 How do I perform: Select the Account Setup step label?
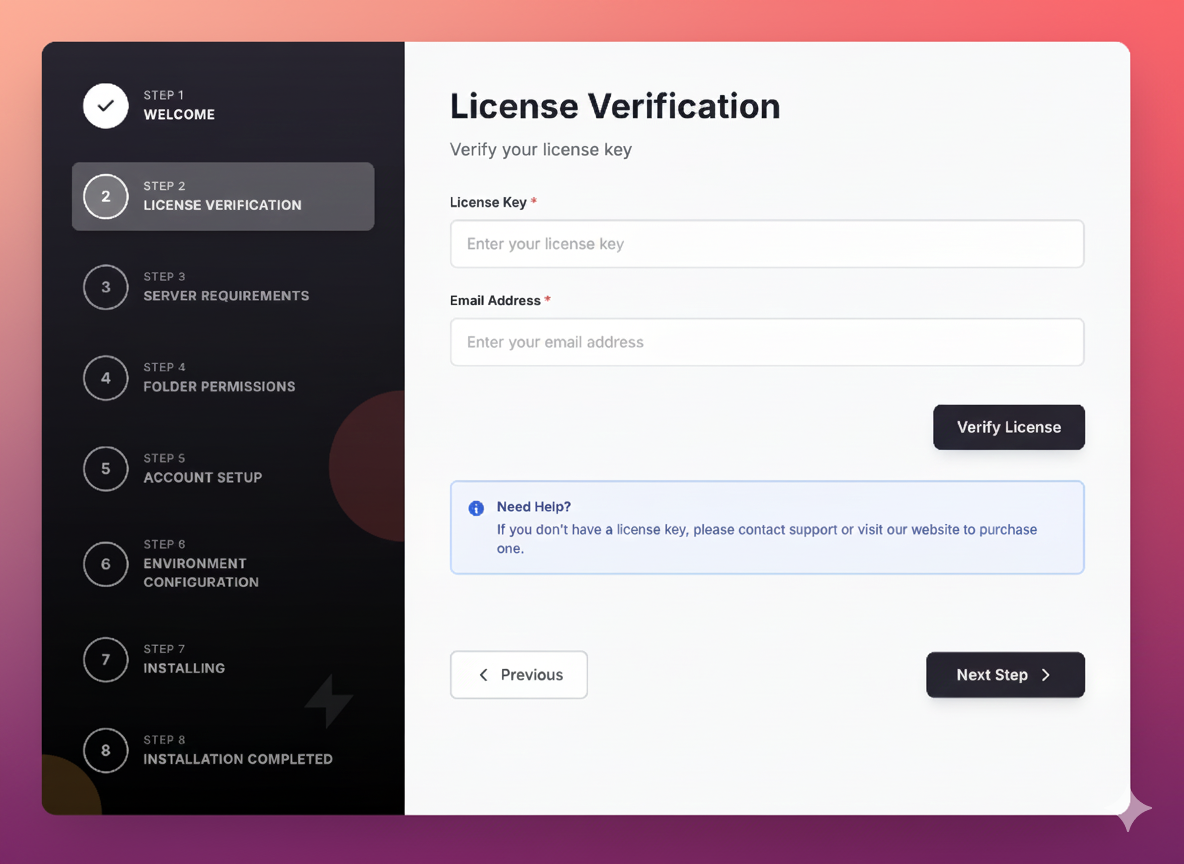point(203,478)
